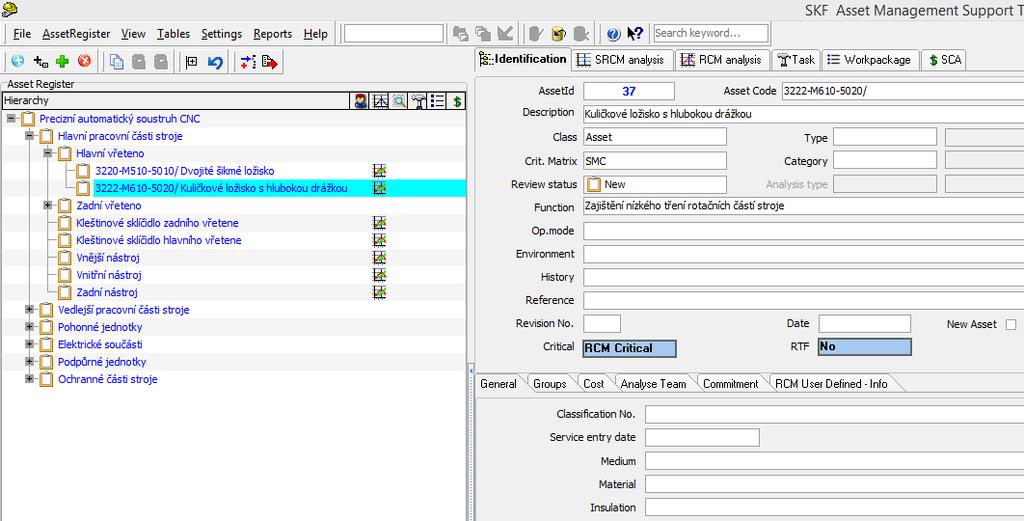Select the Groups sub-tab

tap(550, 384)
